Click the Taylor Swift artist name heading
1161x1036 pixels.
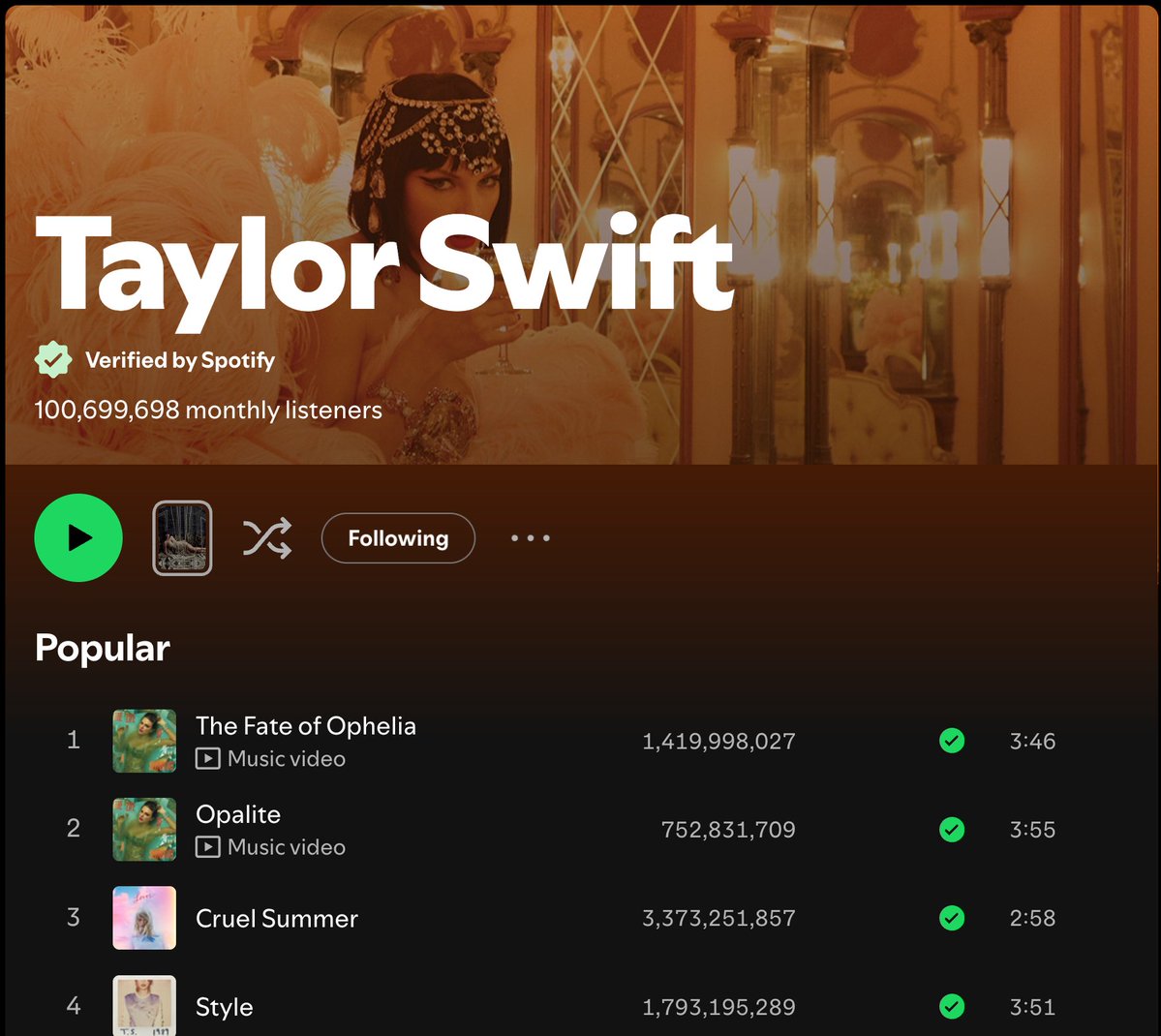coord(384,270)
